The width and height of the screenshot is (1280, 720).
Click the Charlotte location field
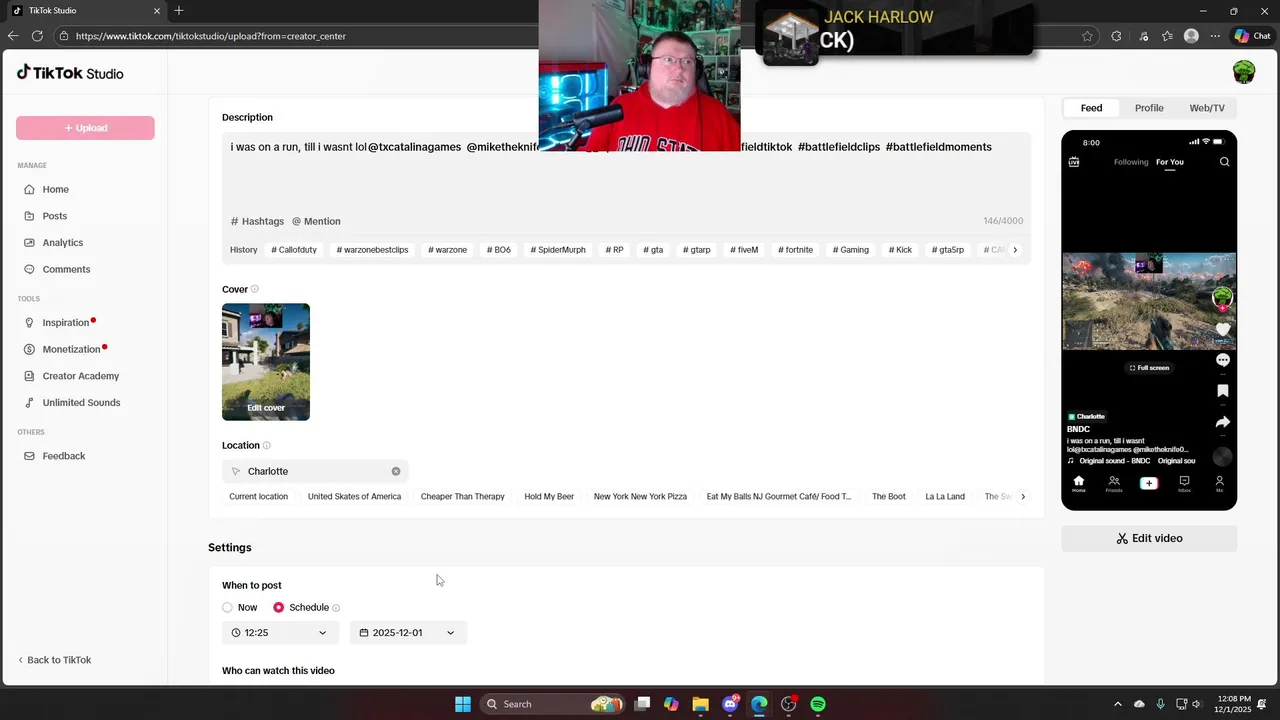pyautogui.click(x=315, y=471)
